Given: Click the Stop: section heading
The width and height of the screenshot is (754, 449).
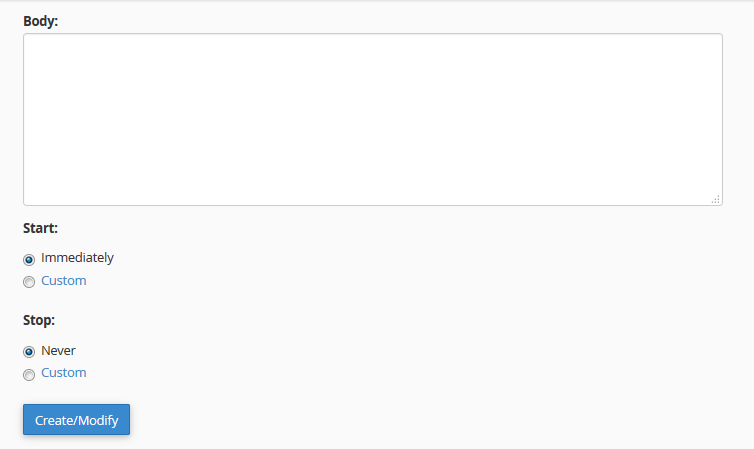Looking at the screenshot, I should (x=39, y=320).
